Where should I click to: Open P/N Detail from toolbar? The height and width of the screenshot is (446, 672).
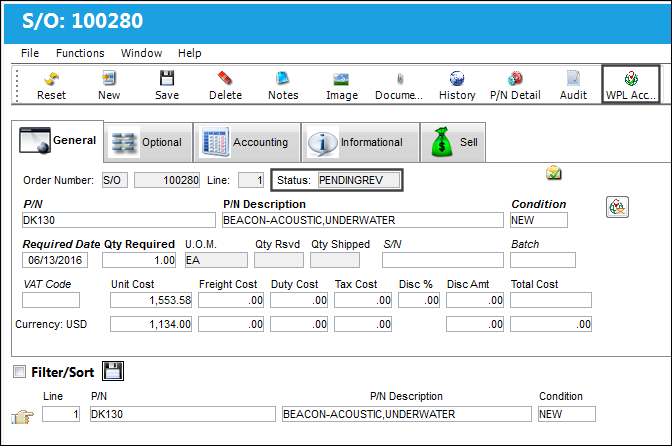coord(515,85)
